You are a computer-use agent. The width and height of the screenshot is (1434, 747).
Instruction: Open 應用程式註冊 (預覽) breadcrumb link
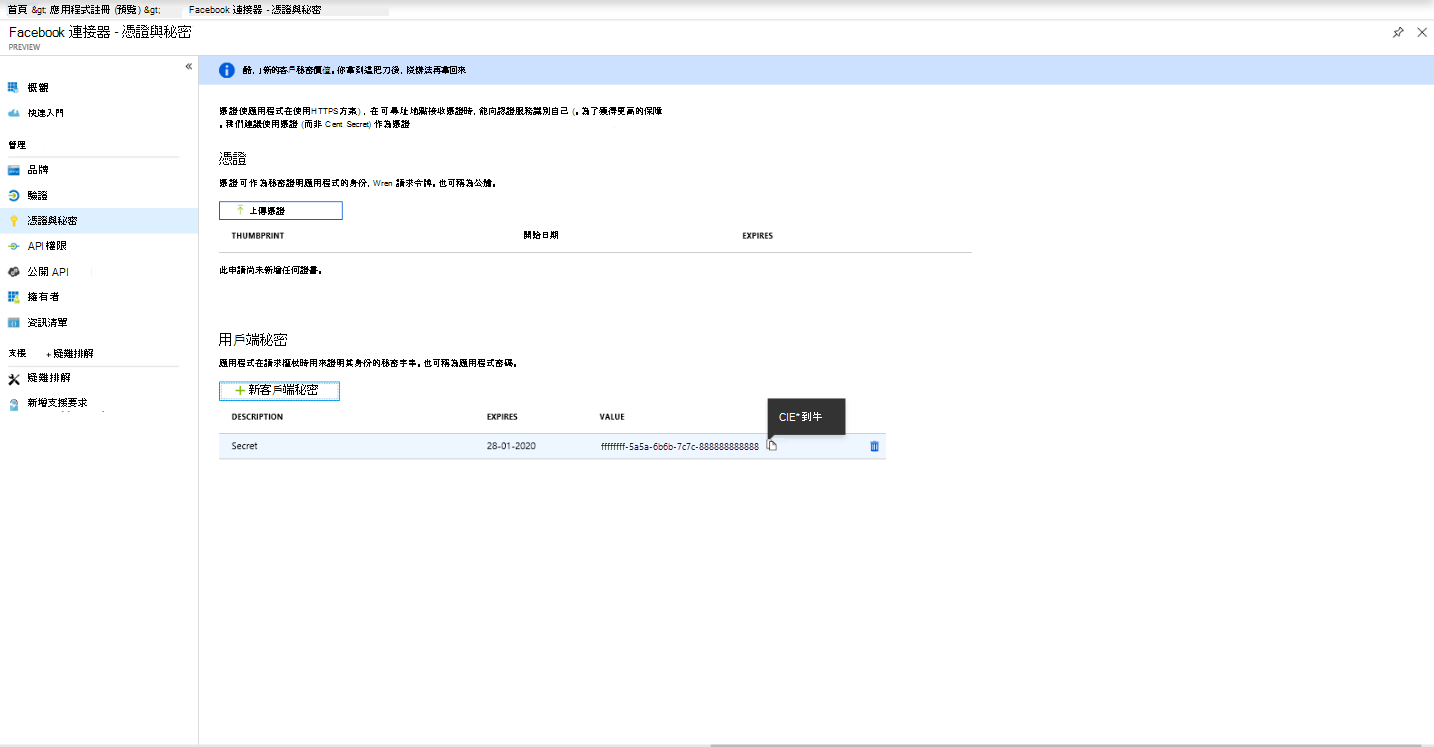tap(93, 9)
